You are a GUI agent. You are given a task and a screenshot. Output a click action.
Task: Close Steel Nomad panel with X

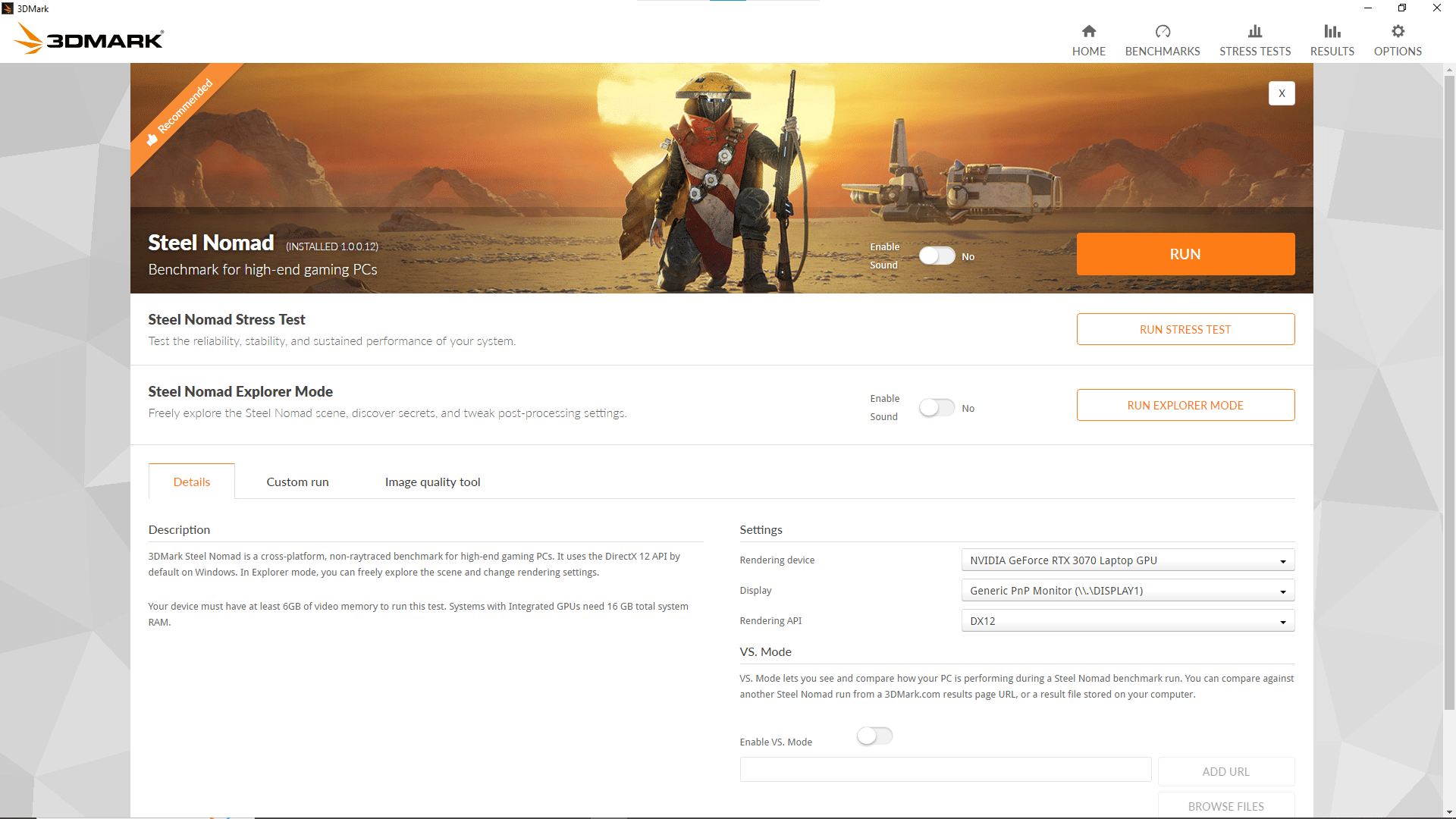1282,93
